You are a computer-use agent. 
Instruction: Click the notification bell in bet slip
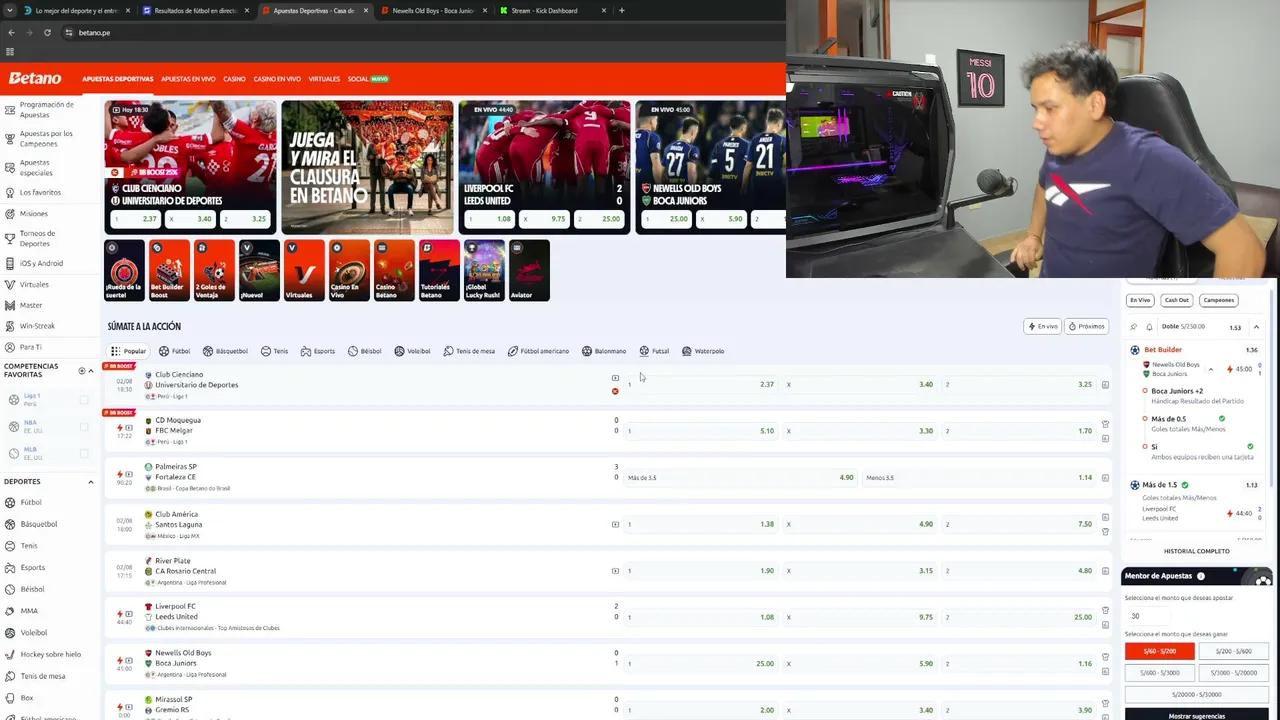(x=1149, y=327)
